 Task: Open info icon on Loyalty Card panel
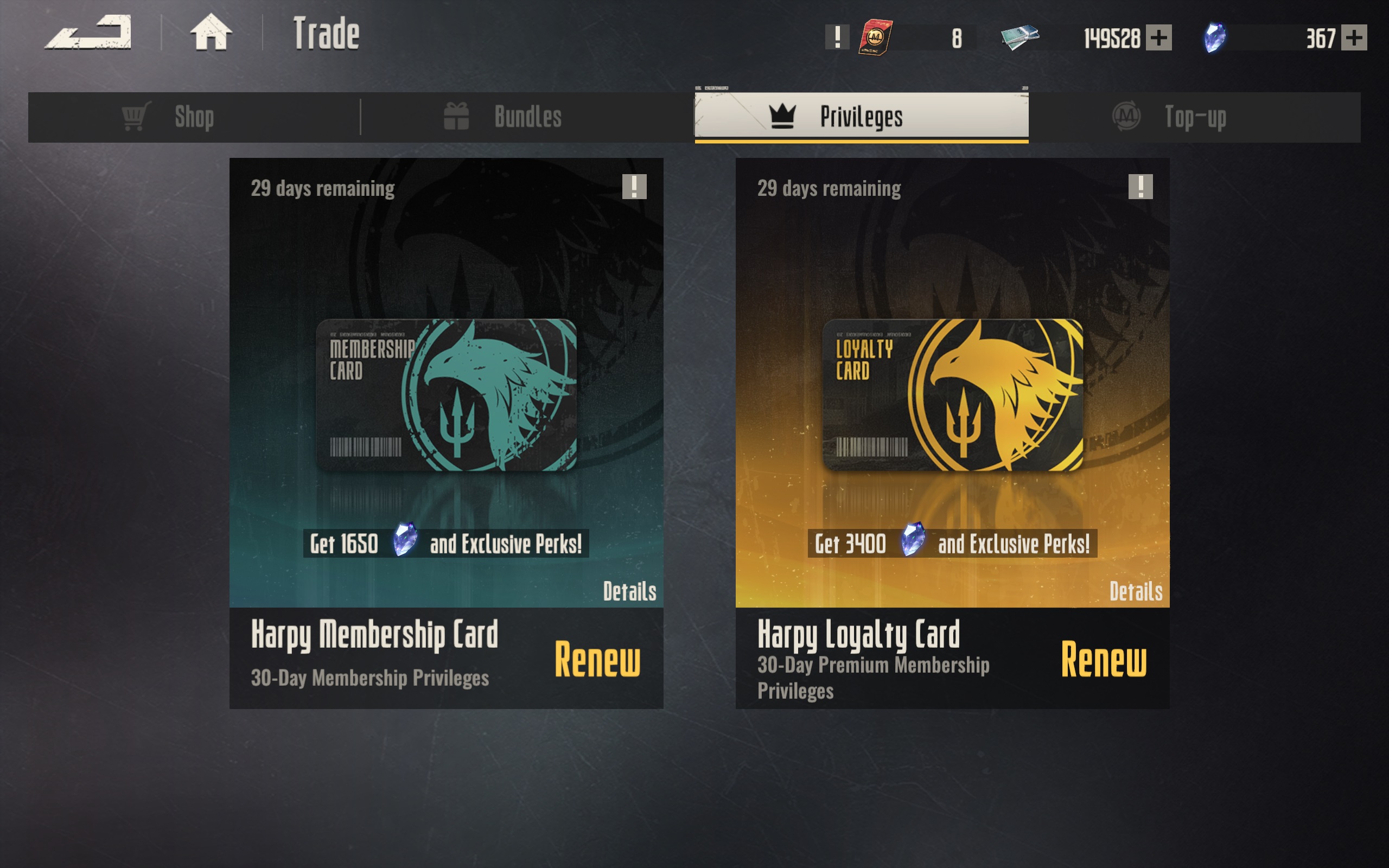point(1140,187)
